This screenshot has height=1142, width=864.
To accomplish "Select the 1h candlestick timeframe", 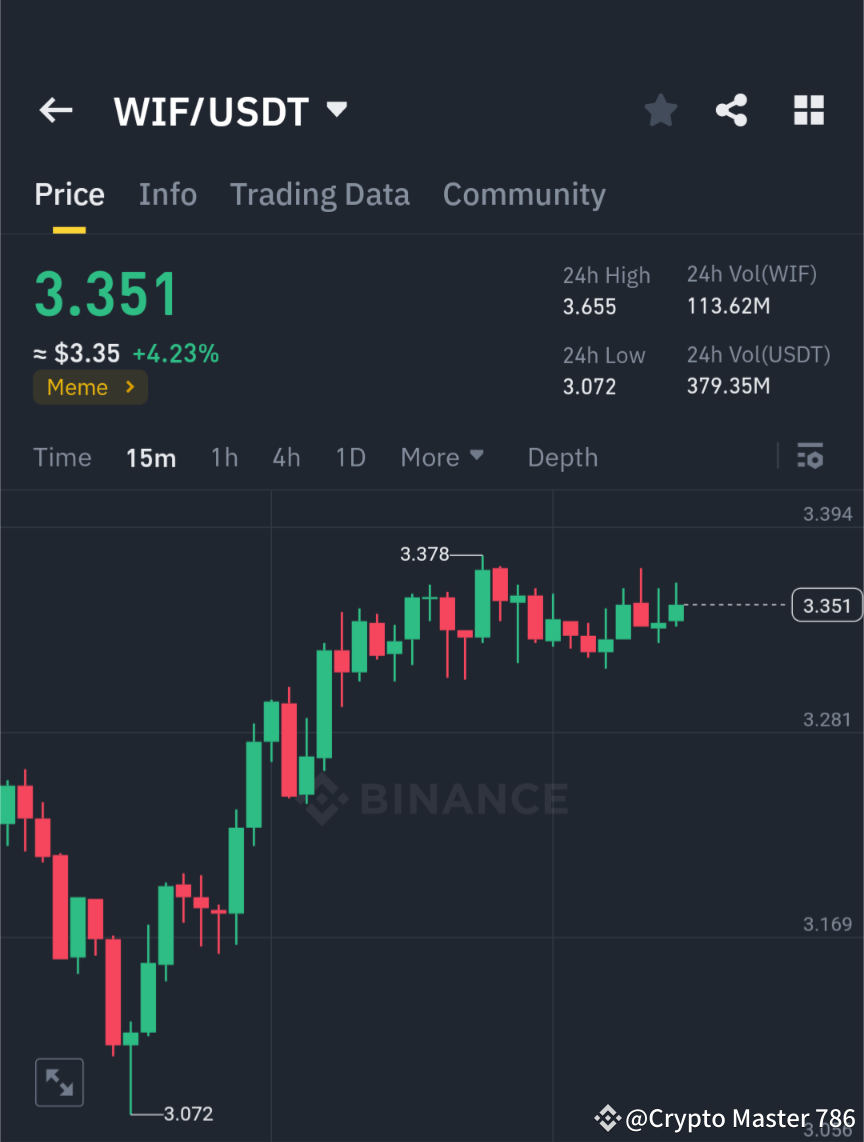I will [224, 457].
